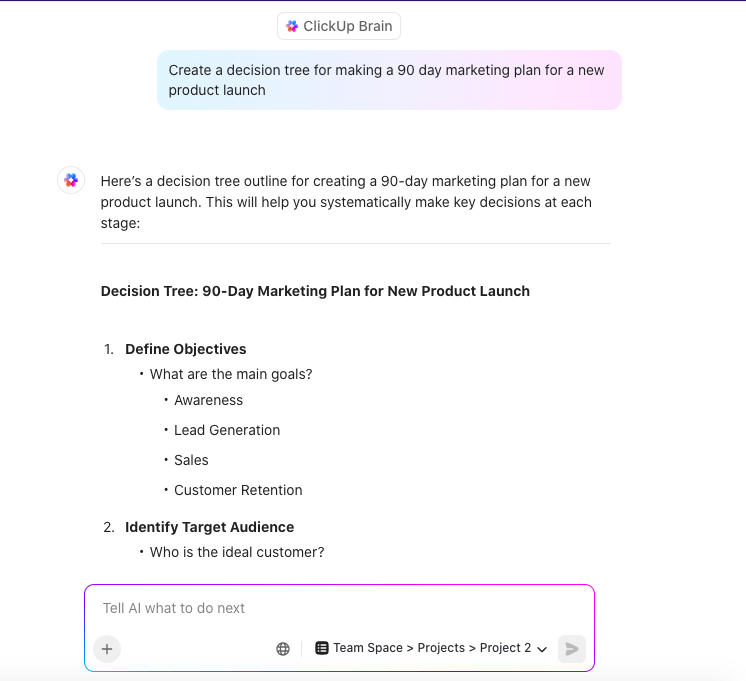Viewport: 746px width, 681px height.
Task: Click the ClickUp Brain logo in header chip
Action: [x=292, y=26]
